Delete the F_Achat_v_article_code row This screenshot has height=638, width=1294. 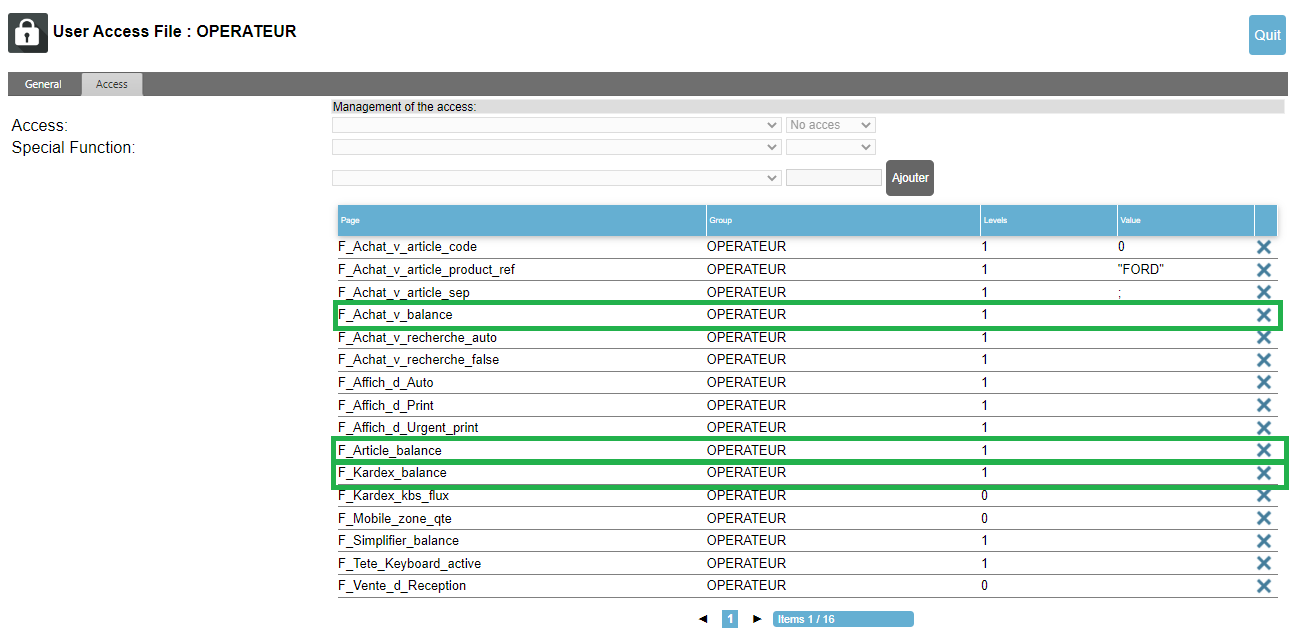(1263, 247)
